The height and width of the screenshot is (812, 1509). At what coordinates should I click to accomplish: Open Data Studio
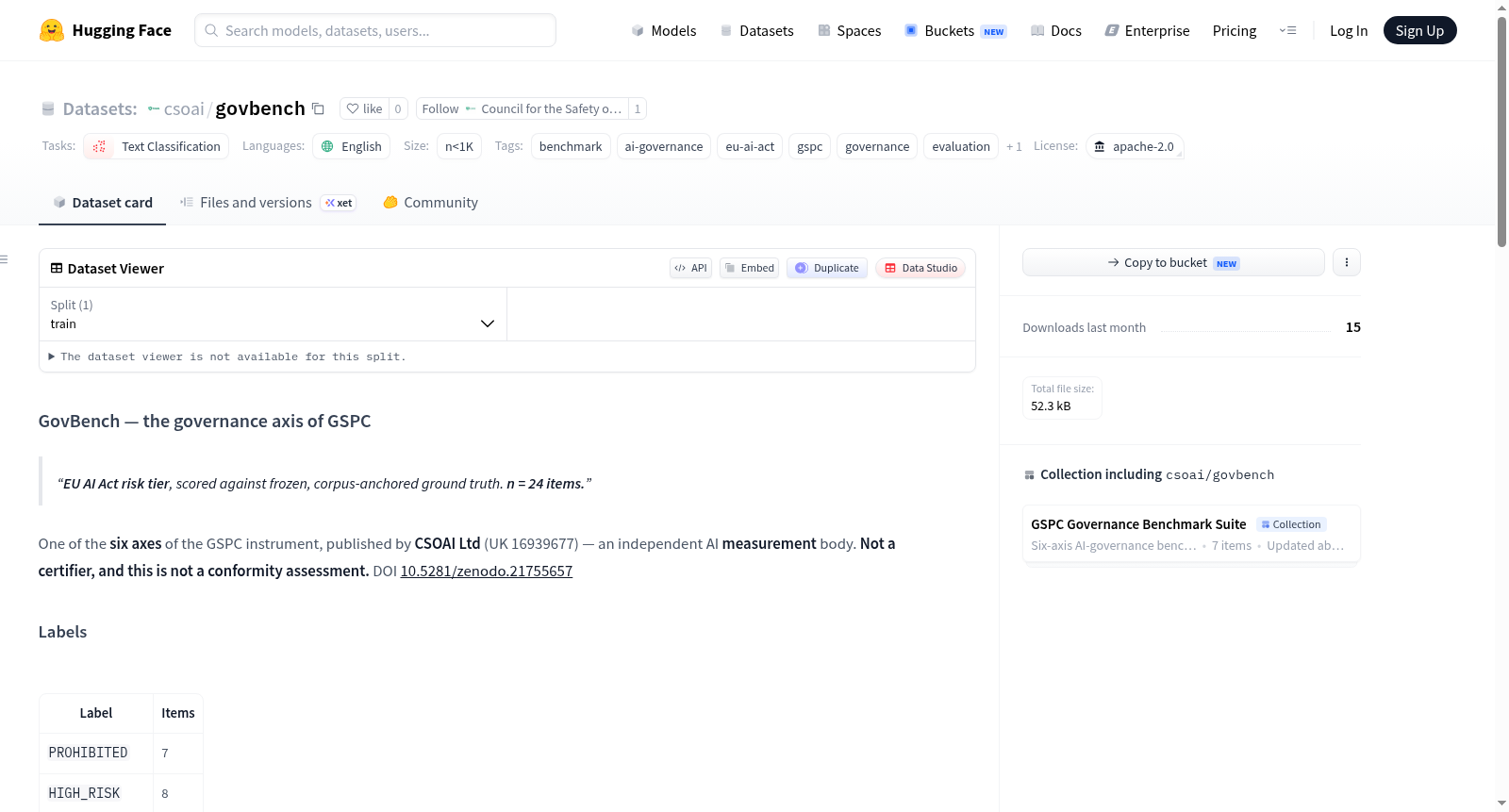[920, 268]
